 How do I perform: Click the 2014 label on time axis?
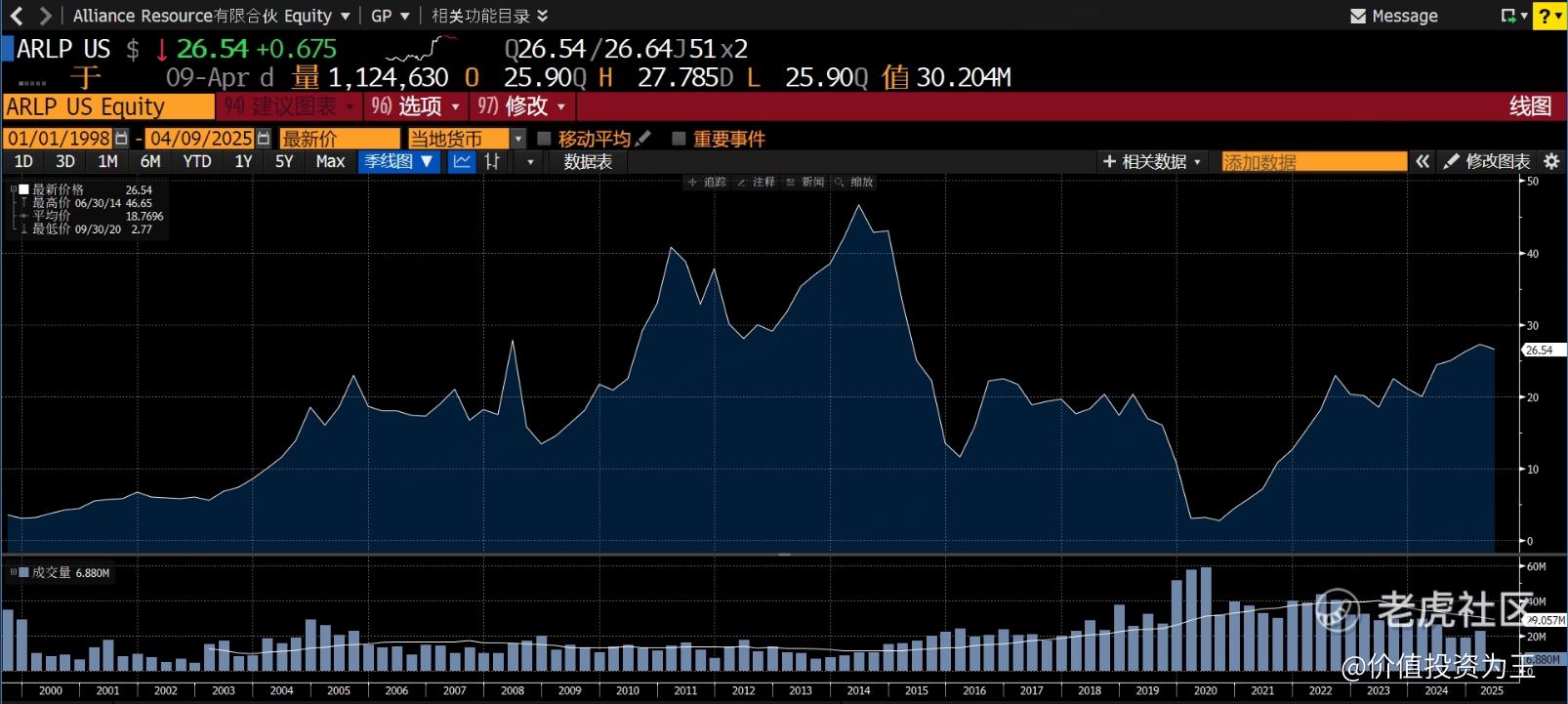click(858, 690)
